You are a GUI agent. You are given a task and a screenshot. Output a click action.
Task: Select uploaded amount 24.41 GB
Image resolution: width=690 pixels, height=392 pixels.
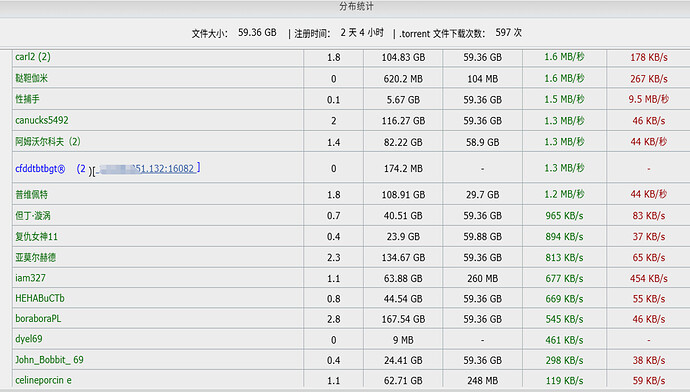[403, 360]
